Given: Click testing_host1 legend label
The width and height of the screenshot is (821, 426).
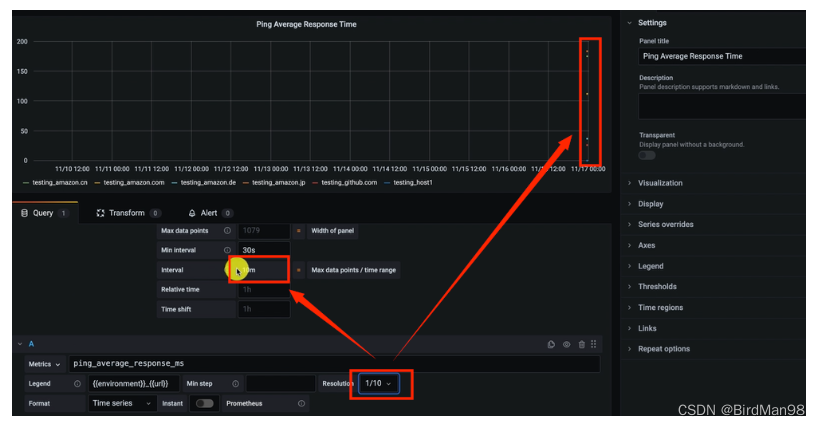Looking at the screenshot, I should [413, 183].
